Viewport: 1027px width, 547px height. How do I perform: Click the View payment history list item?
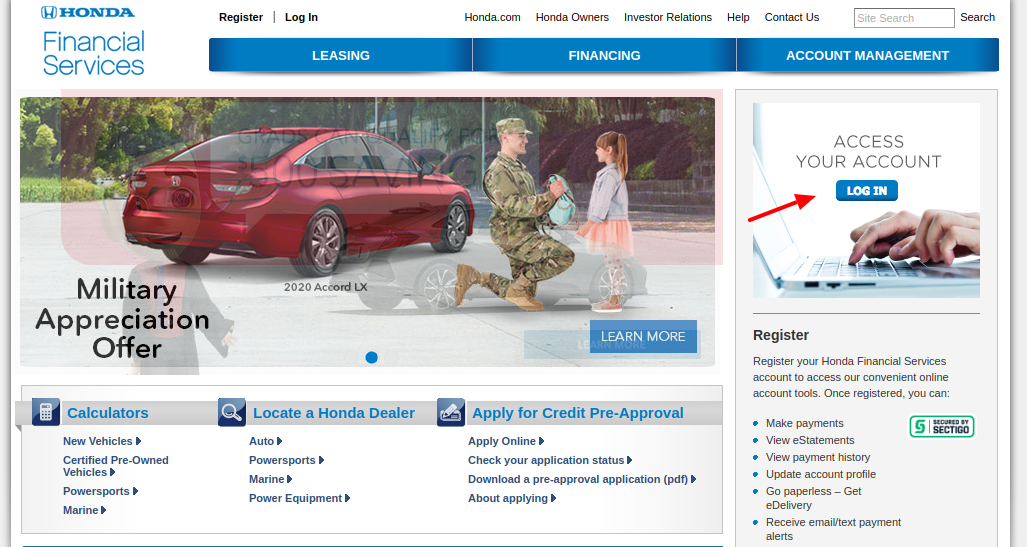click(x=818, y=457)
